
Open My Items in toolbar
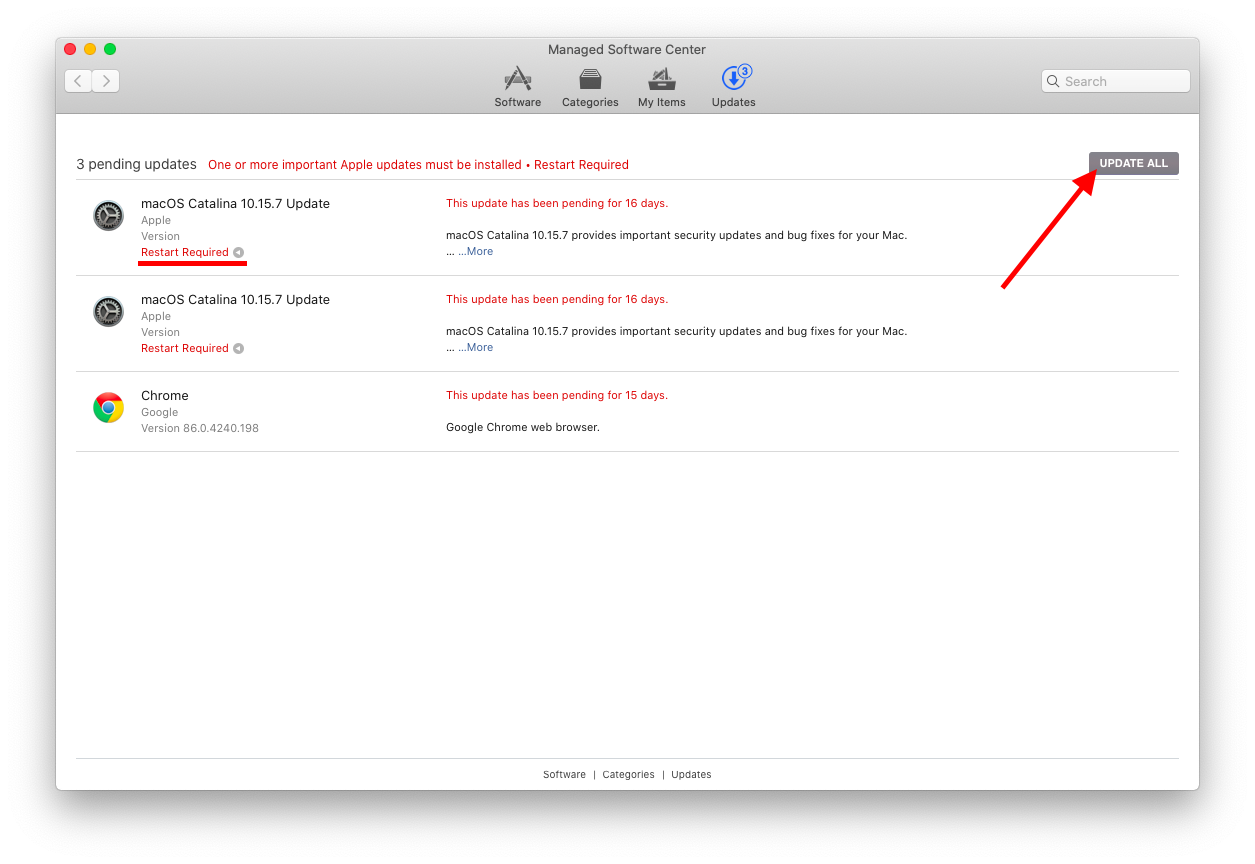click(x=661, y=86)
